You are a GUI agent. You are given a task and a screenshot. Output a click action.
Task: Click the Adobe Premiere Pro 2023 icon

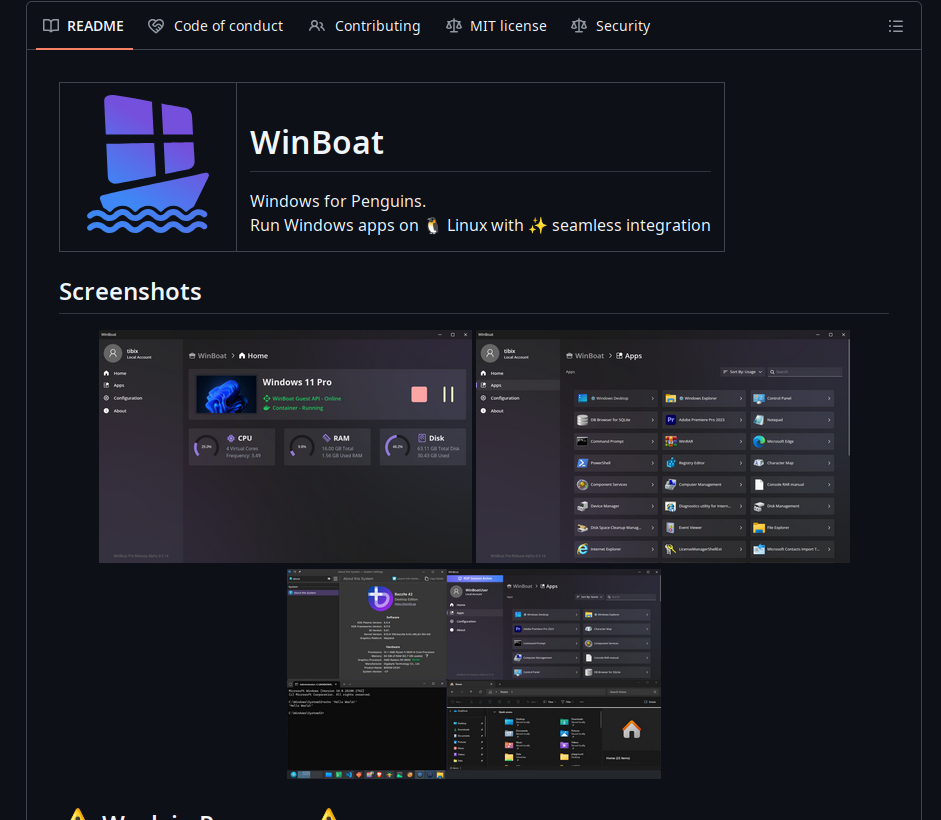pos(670,420)
